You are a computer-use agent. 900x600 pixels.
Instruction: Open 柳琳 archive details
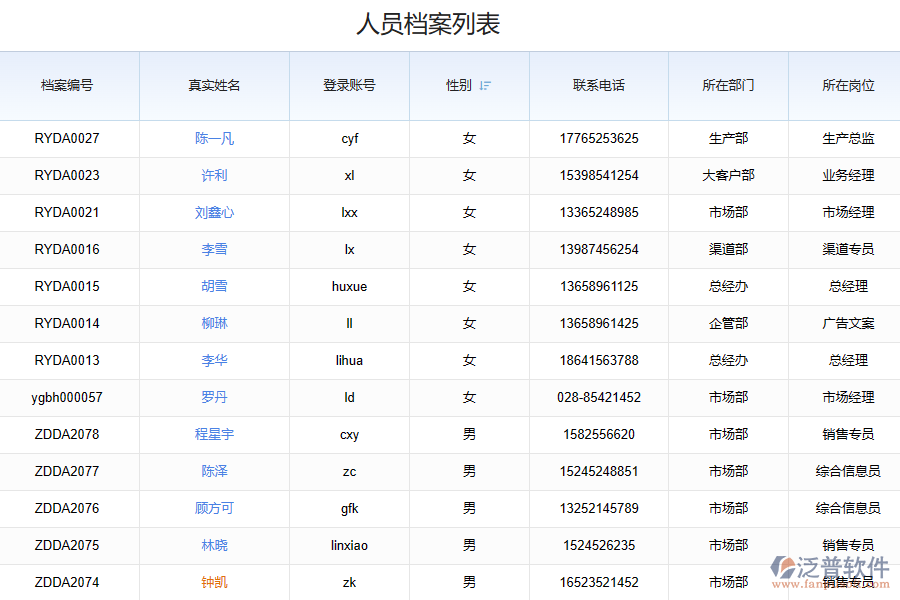214,324
